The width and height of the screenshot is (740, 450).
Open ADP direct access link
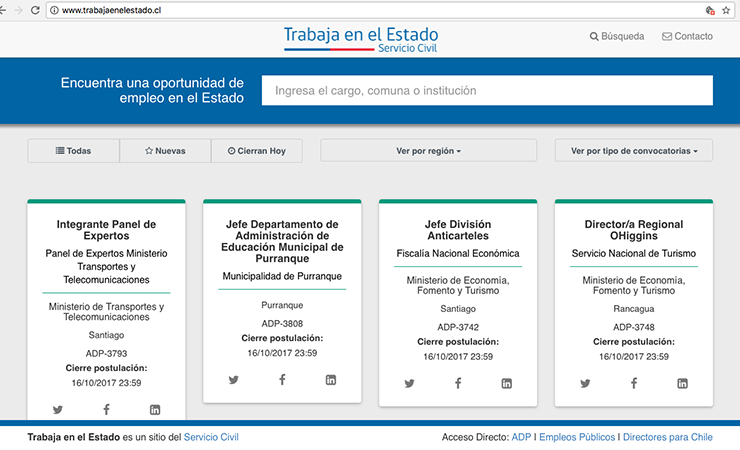[521, 437]
